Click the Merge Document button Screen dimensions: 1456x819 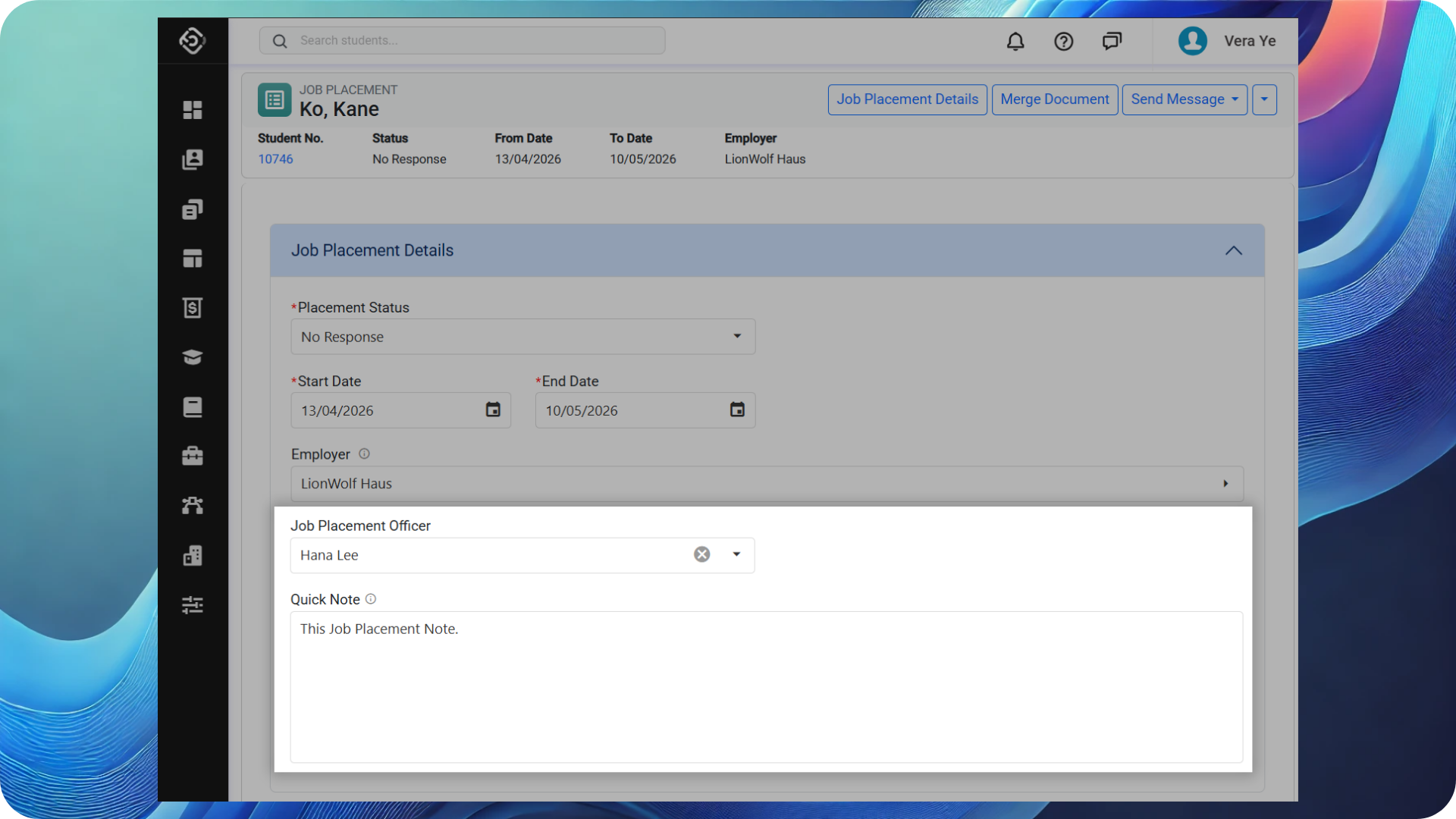pyautogui.click(x=1054, y=99)
